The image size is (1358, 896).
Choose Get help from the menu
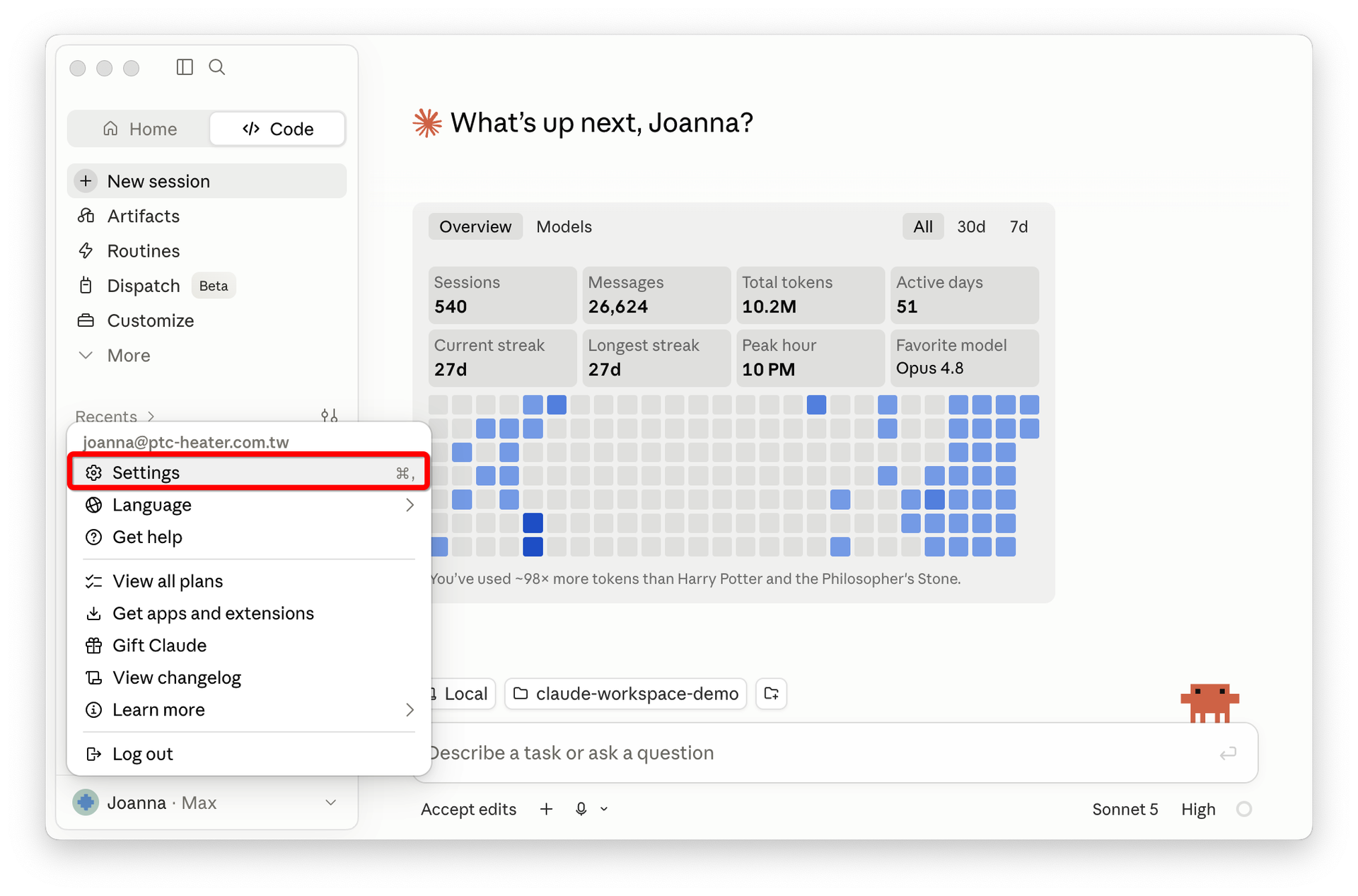click(x=249, y=537)
